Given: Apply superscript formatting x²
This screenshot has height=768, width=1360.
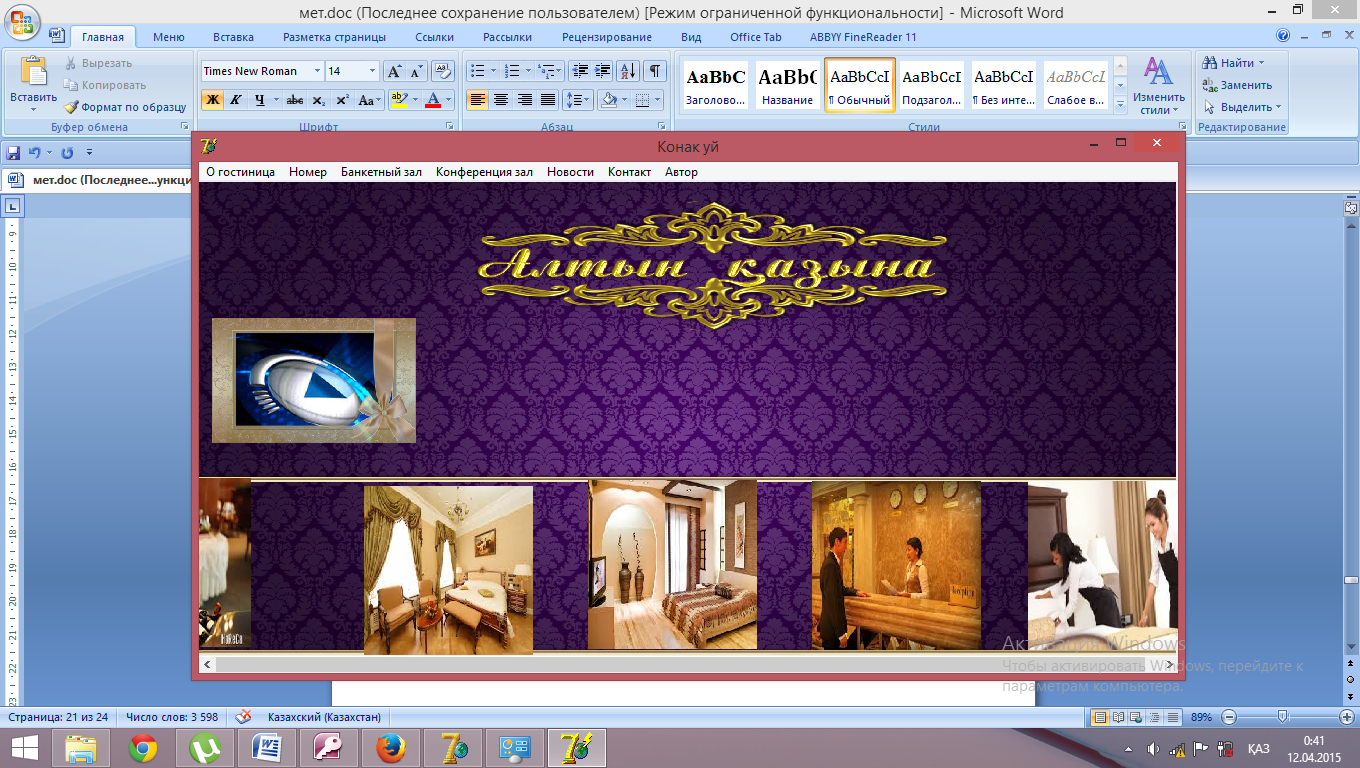Looking at the screenshot, I should pyautogui.click(x=342, y=100).
